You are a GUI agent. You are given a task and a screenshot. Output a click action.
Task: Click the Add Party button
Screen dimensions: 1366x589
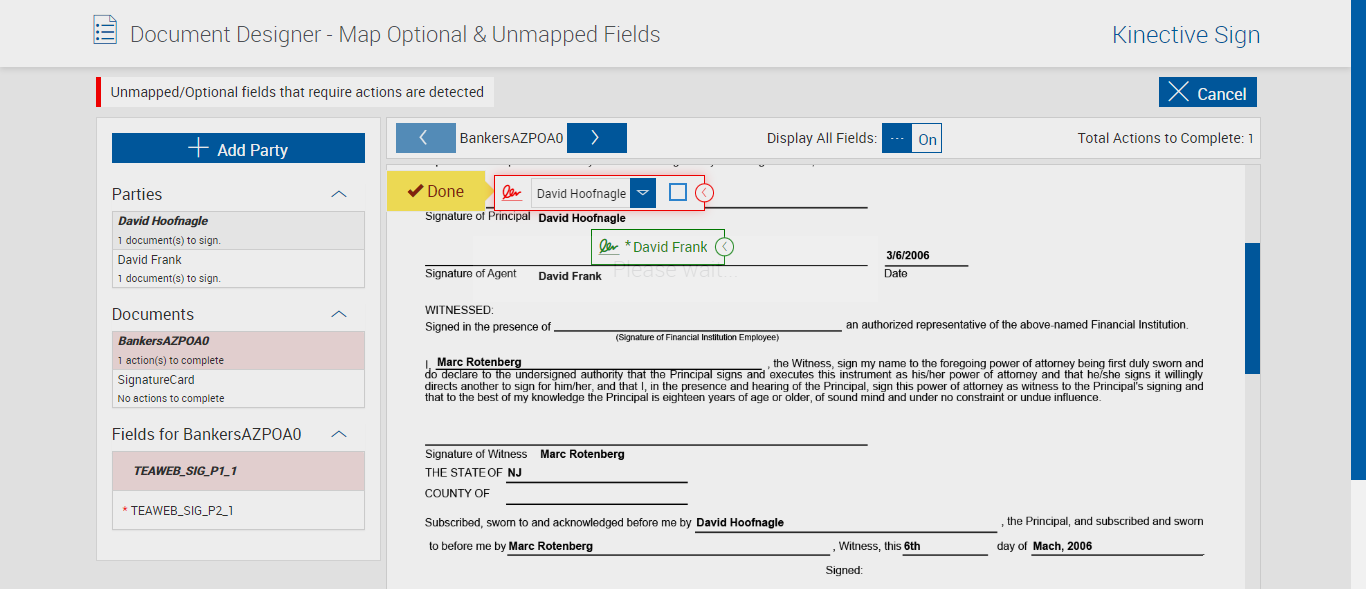point(238,149)
